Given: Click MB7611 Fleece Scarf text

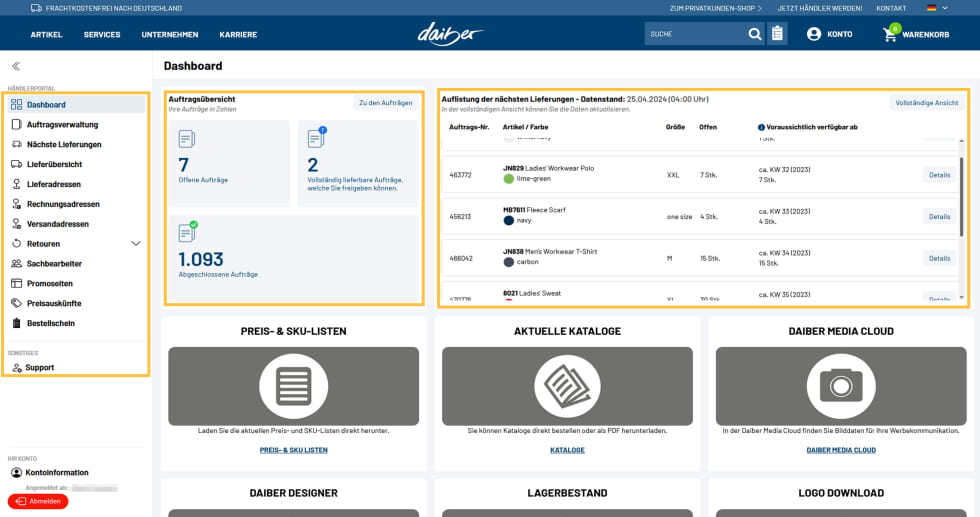Looking at the screenshot, I should (x=534, y=210).
